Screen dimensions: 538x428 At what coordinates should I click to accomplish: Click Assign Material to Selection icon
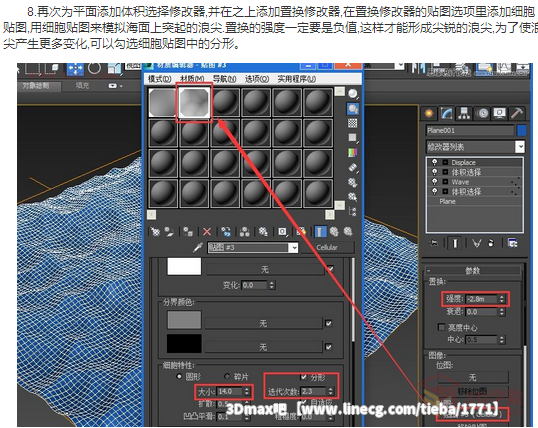(188, 232)
